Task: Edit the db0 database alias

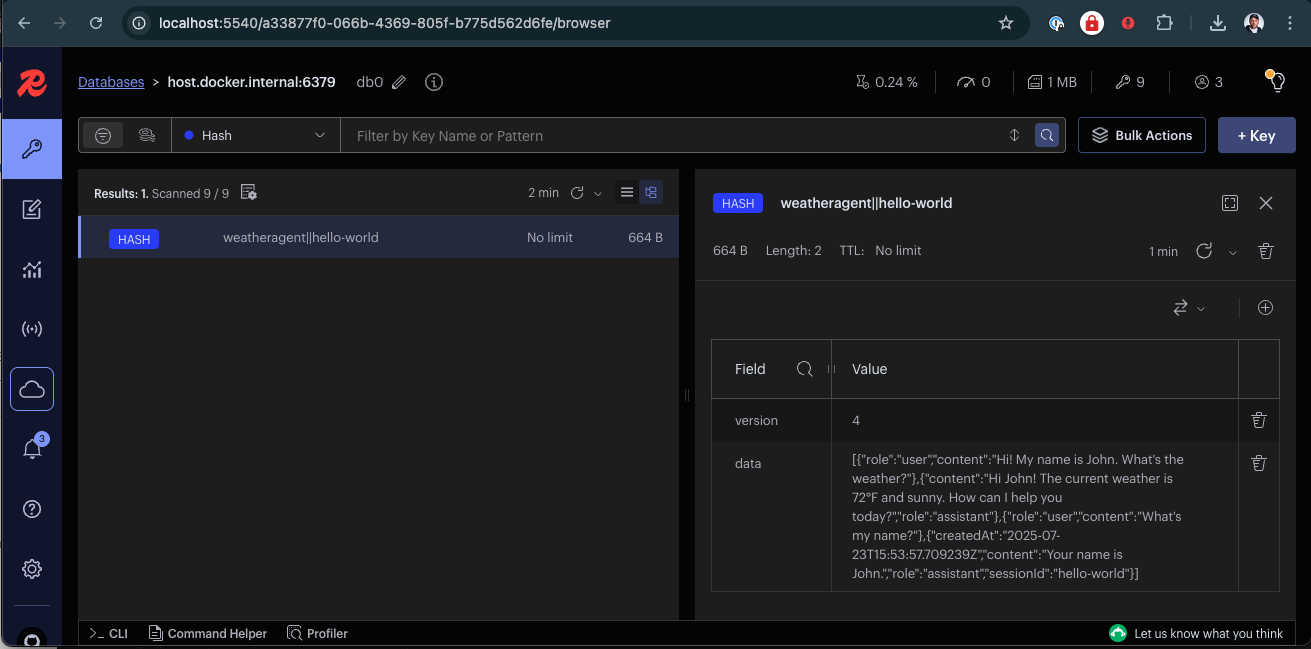Action: pyautogui.click(x=398, y=82)
